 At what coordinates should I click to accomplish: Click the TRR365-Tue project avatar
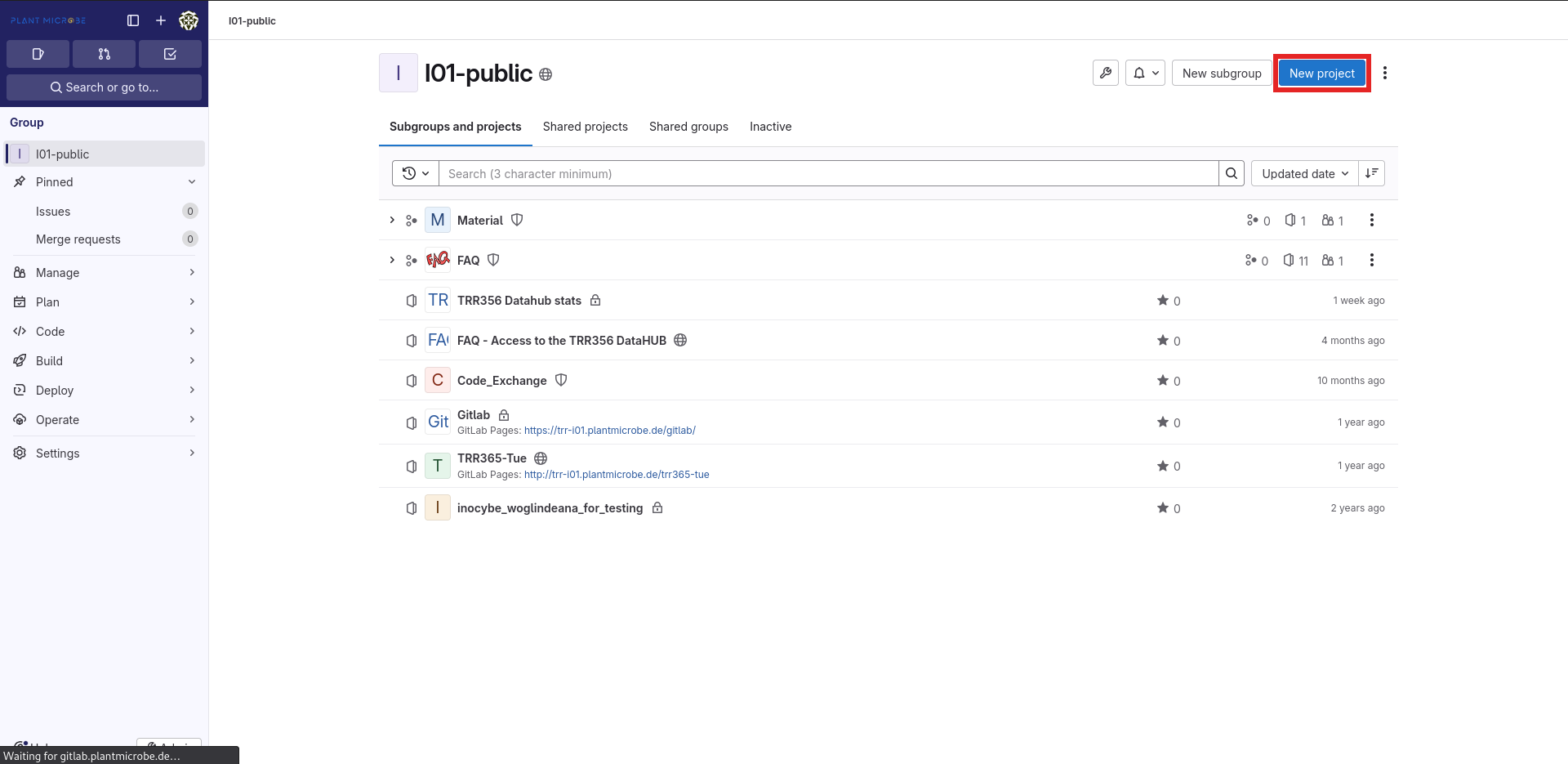[x=438, y=466]
